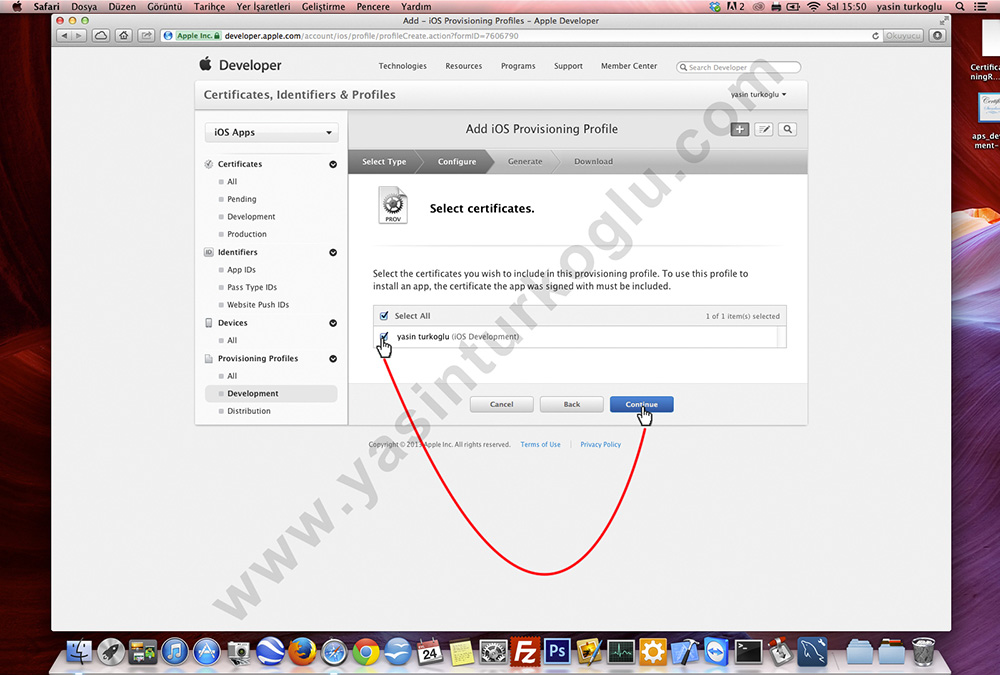This screenshot has height=675, width=1000.
Task: Toggle the Select All checkbox
Action: (x=384, y=316)
